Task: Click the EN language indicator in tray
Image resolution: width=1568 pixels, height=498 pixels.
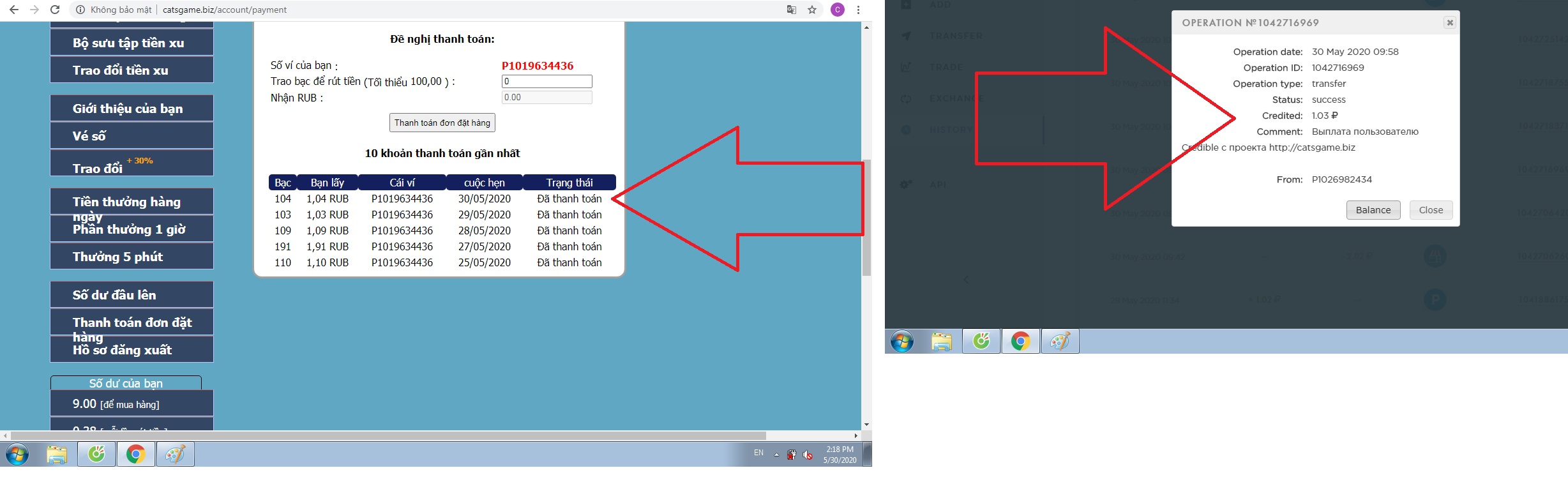Action: [758, 453]
